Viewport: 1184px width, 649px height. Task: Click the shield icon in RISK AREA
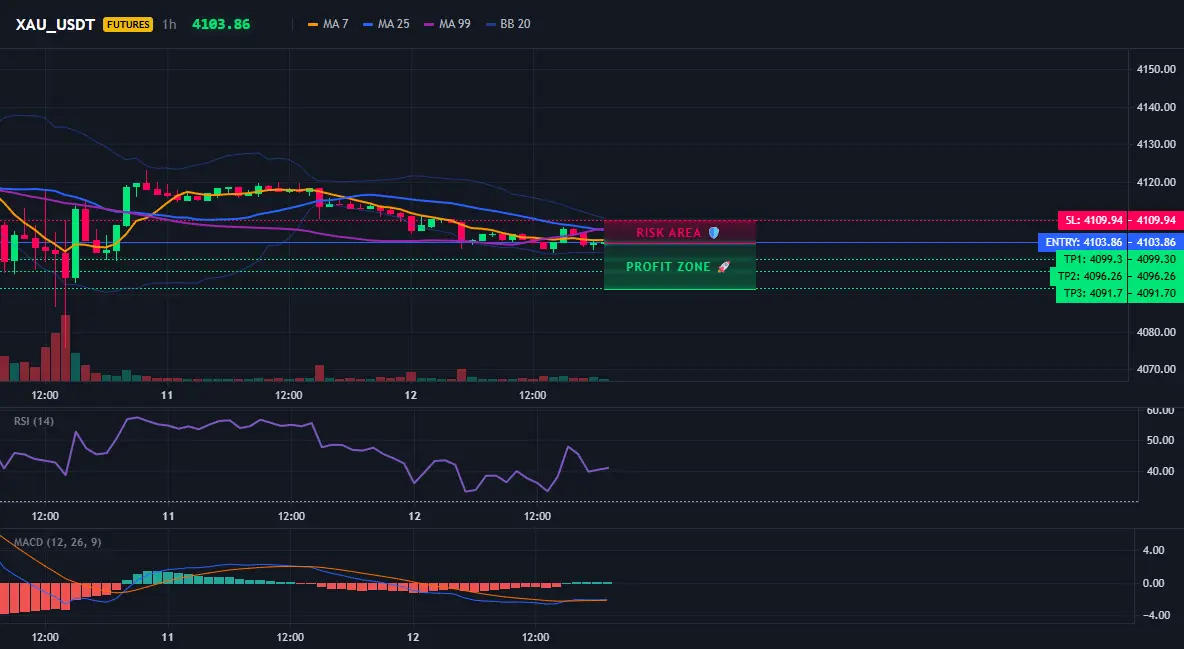[714, 233]
